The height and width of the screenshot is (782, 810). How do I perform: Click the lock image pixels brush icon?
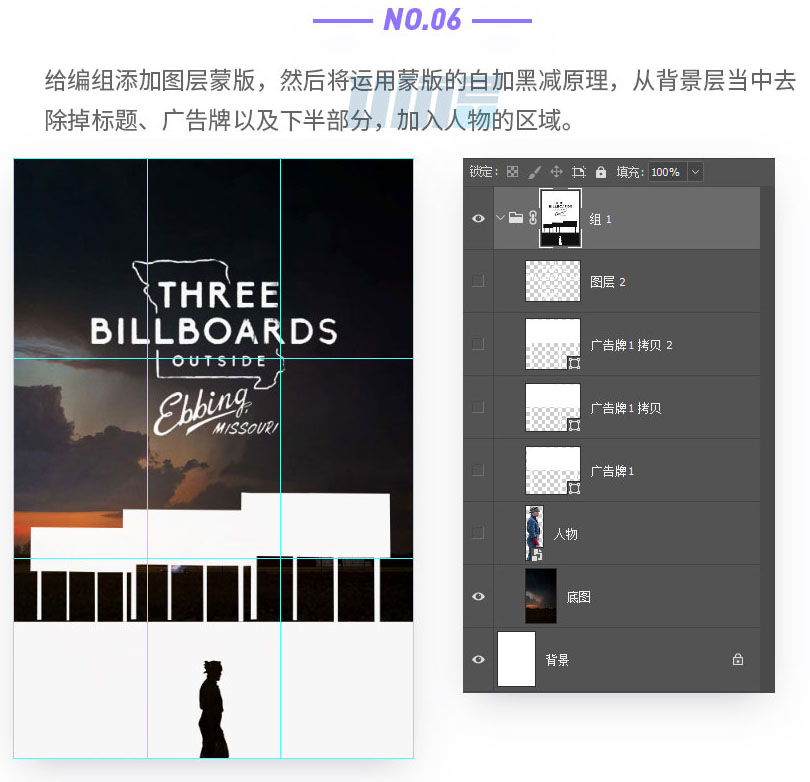click(x=535, y=172)
